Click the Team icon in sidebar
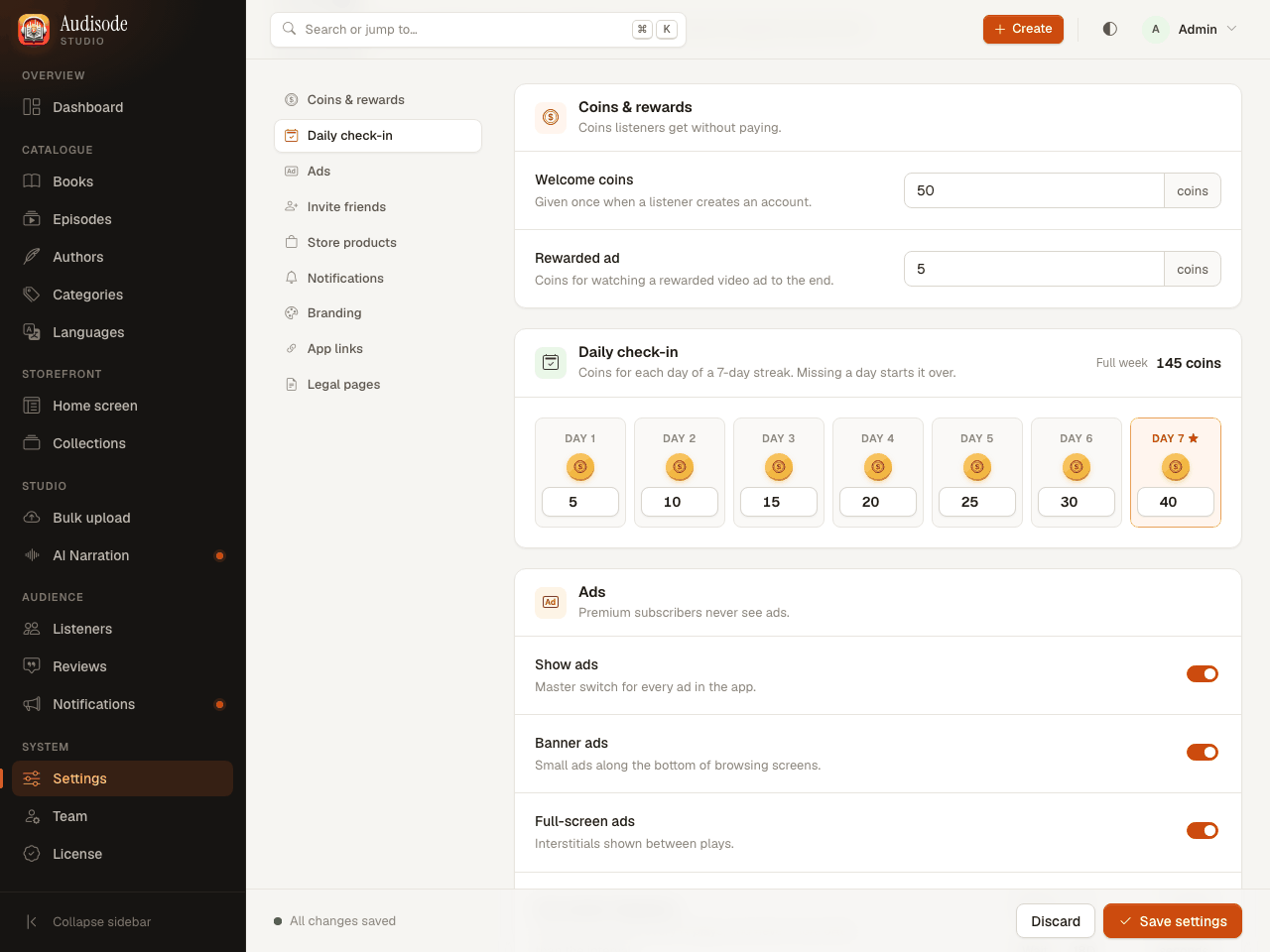 (x=32, y=816)
